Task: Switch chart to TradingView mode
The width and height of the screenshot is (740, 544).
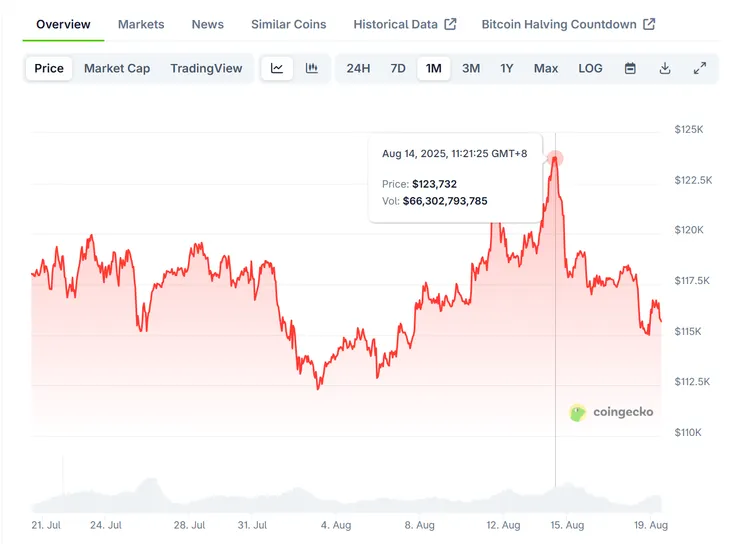Action: pos(206,68)
